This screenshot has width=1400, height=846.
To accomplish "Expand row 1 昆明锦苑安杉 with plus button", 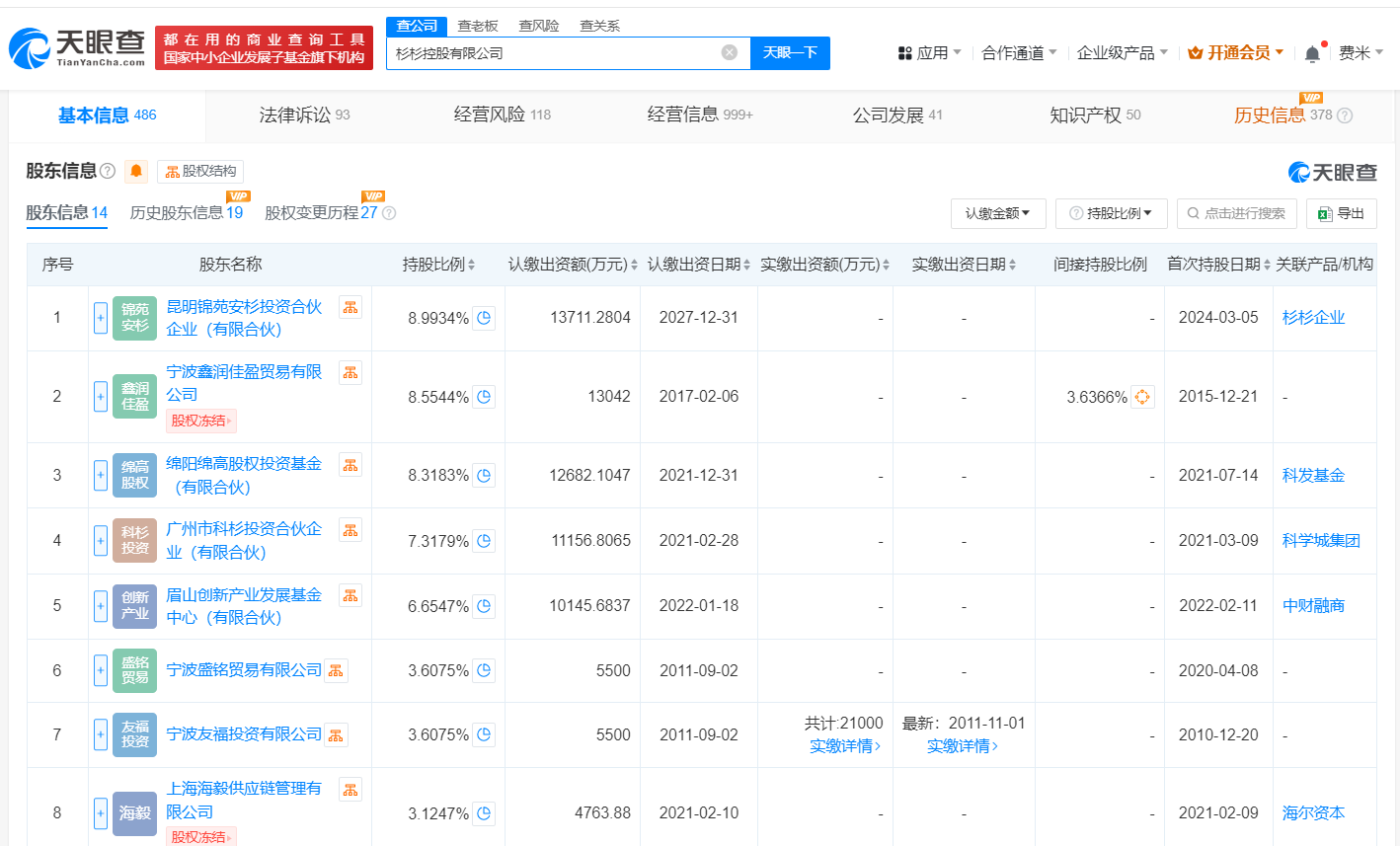I will (x=101, y=318).
